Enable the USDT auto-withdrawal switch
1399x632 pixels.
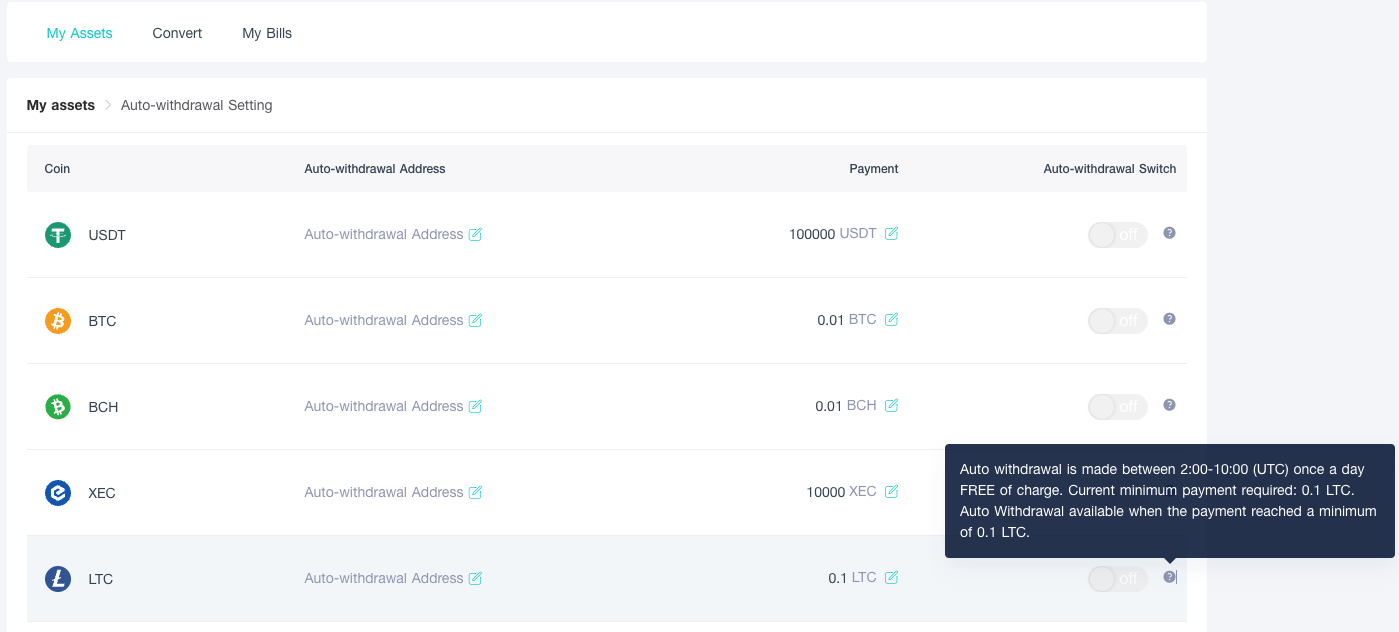click(1117, 235)
